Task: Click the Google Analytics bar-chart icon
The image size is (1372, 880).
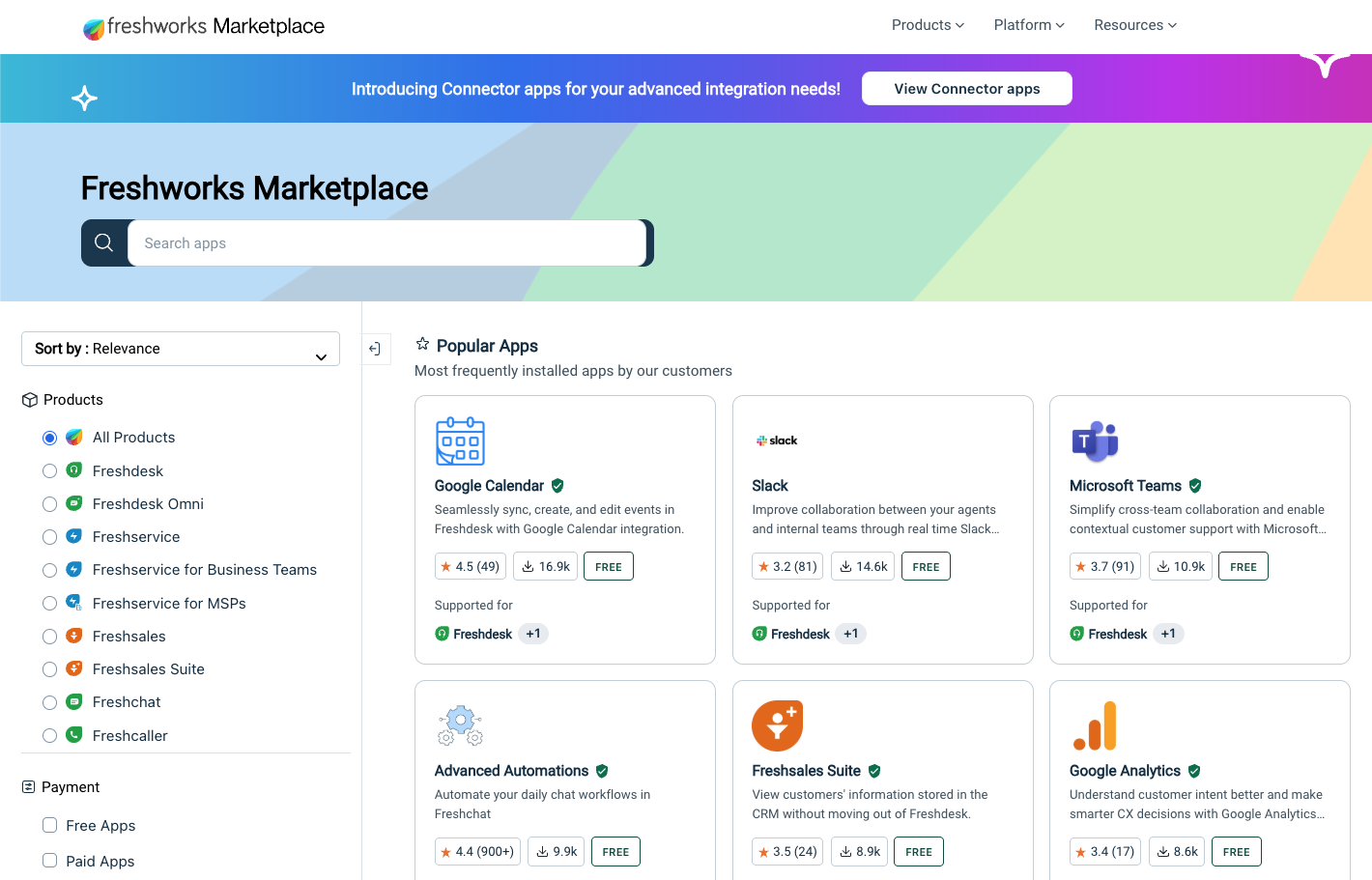Action: pos(1095,725)
